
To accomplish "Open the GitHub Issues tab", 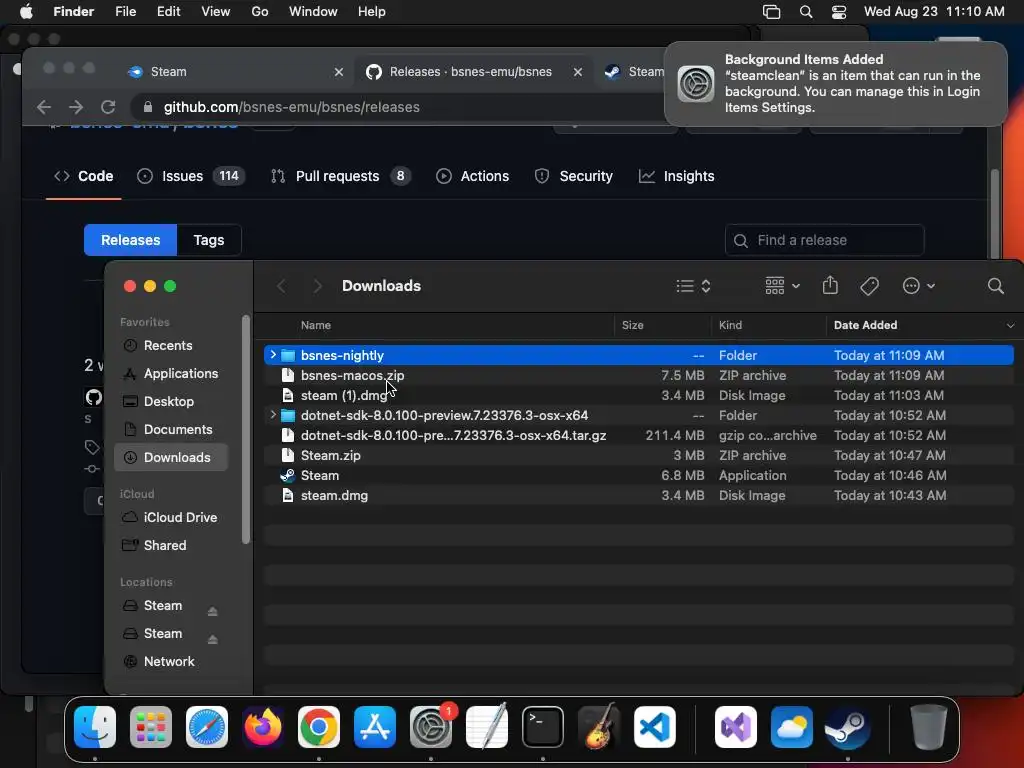I will pos(190,176).
